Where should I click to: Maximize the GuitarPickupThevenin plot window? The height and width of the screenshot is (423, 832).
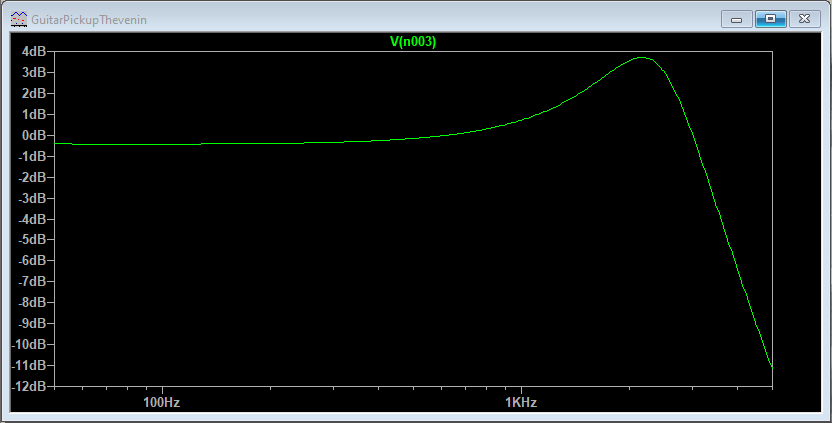[x=770, y=19]
